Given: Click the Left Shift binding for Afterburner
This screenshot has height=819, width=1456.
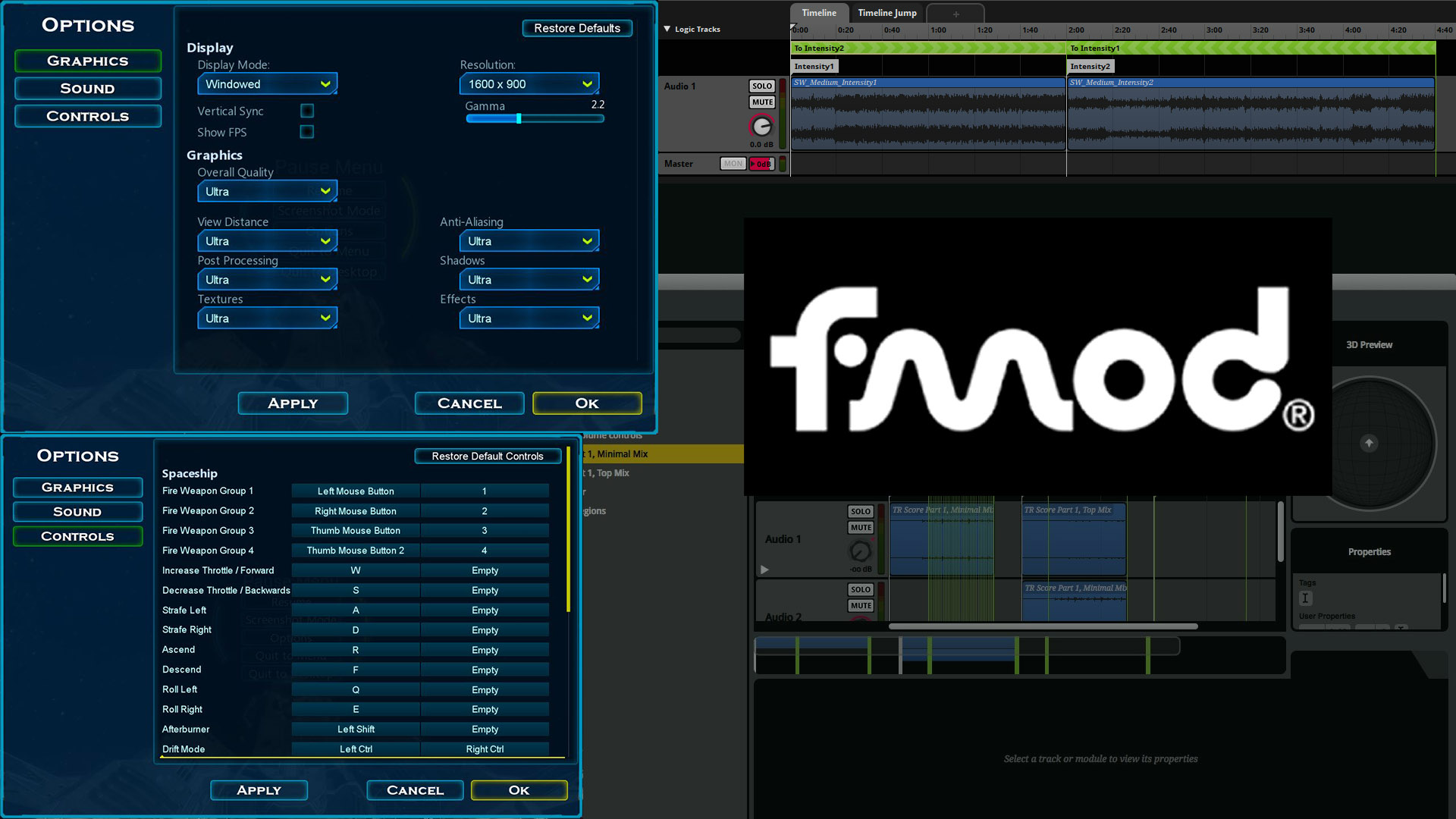Looking at the screenshot, I should (356, 730).
